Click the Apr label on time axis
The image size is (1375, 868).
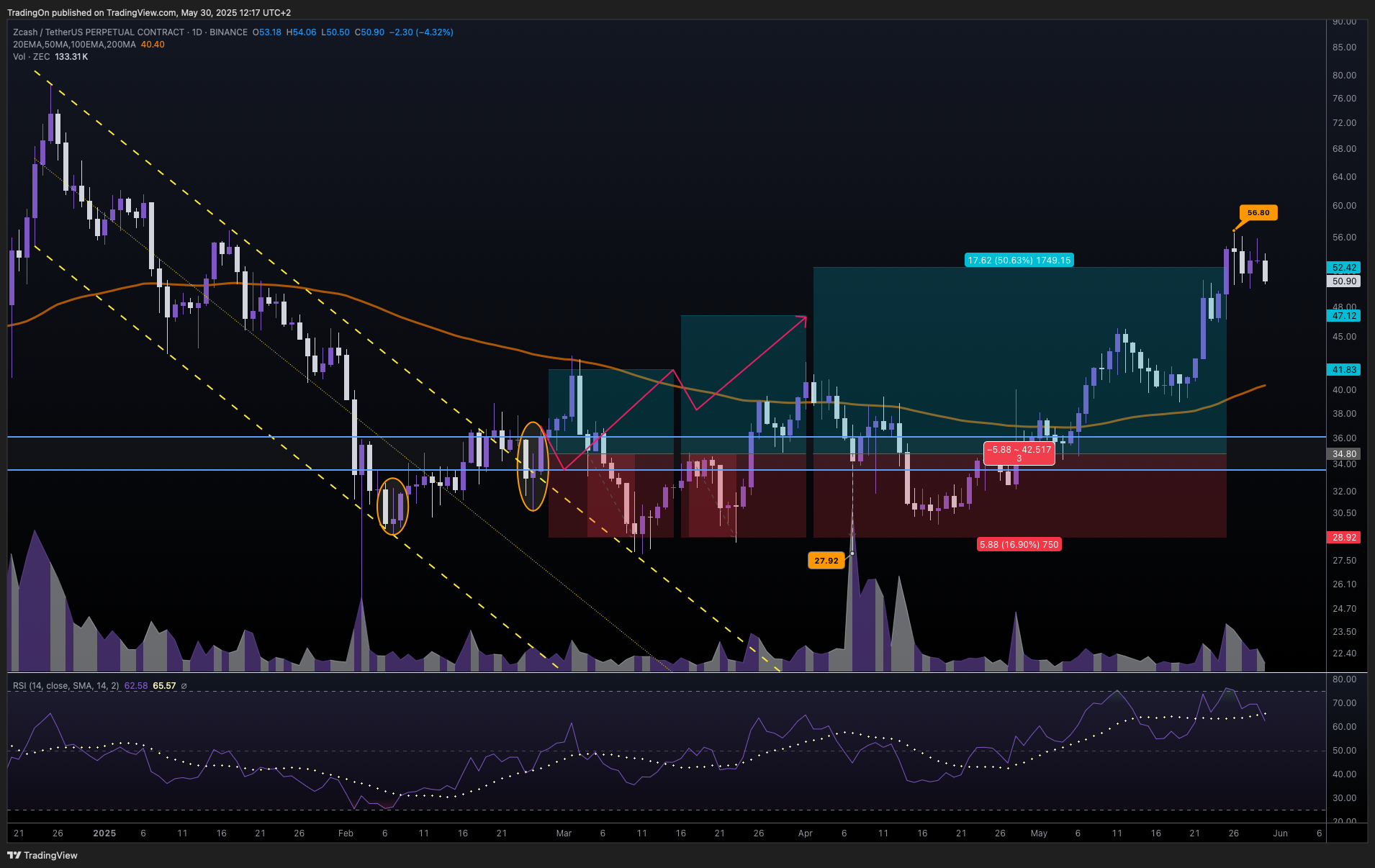(805, 833)
